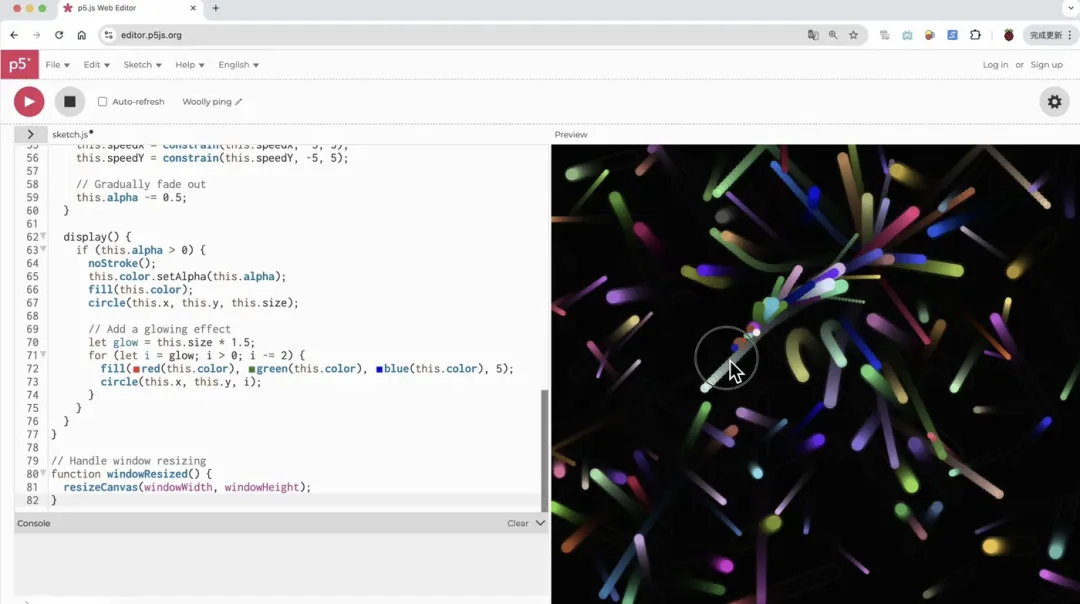
Task: Expand the English language dropdown
Action: 238,64
